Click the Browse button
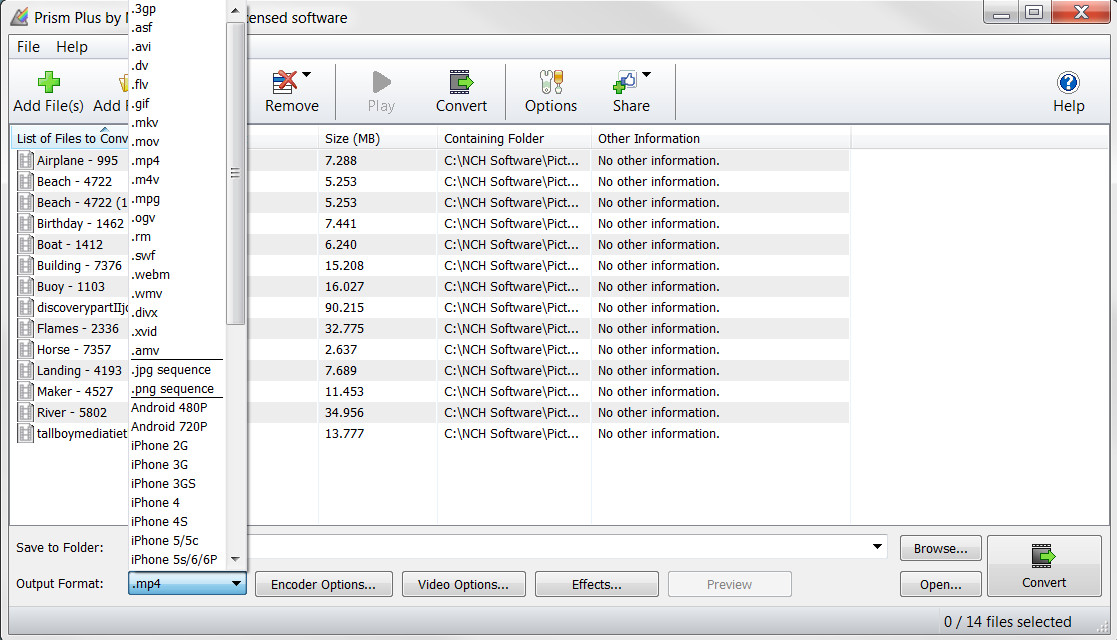The height and width of the screenshot is (640, 1117). tap(939, 548)
